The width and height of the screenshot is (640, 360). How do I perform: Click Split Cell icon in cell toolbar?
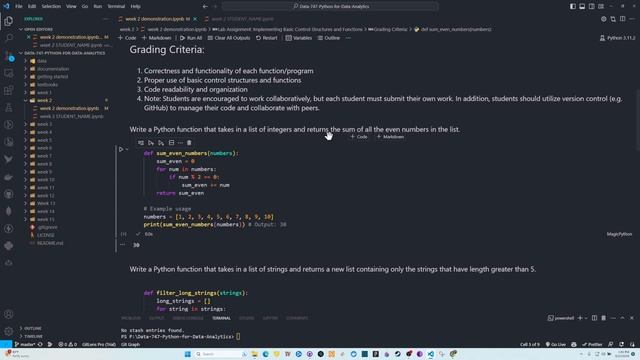point(171,143)
